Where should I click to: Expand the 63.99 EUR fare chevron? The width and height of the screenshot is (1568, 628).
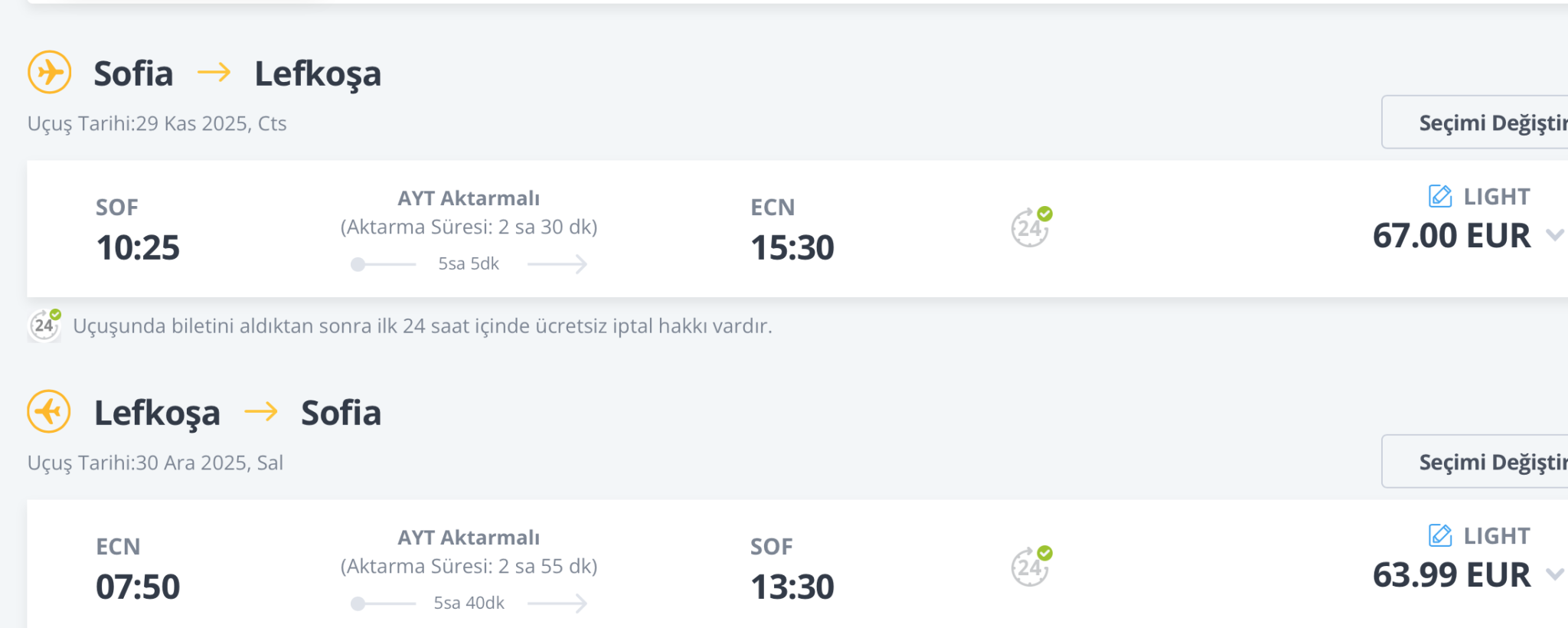[1554, 574]
